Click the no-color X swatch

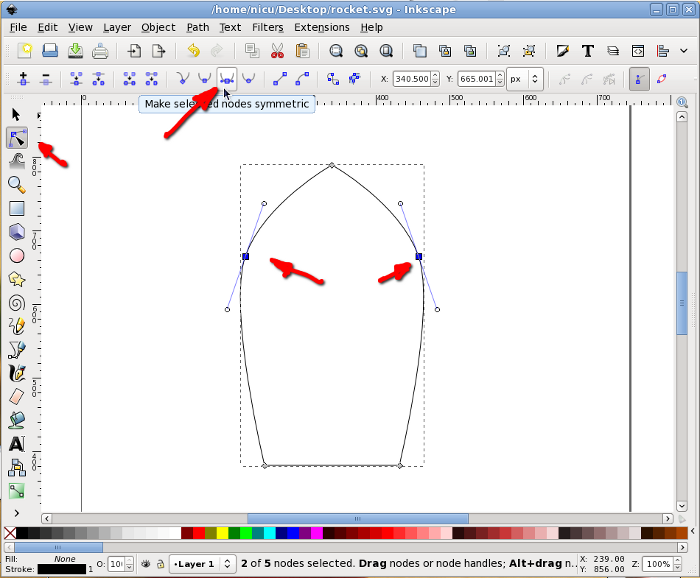(x=10, y=533)
